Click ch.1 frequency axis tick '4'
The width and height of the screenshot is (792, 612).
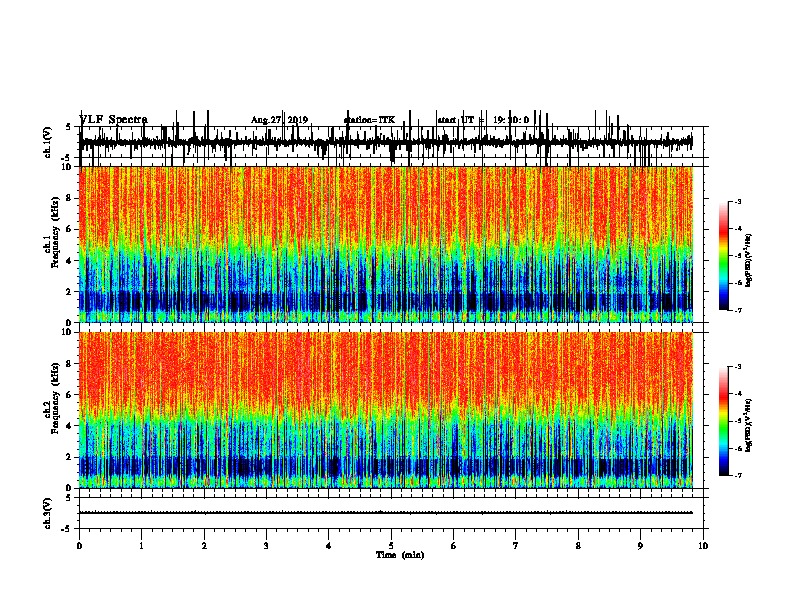click(x=70, y=260)
